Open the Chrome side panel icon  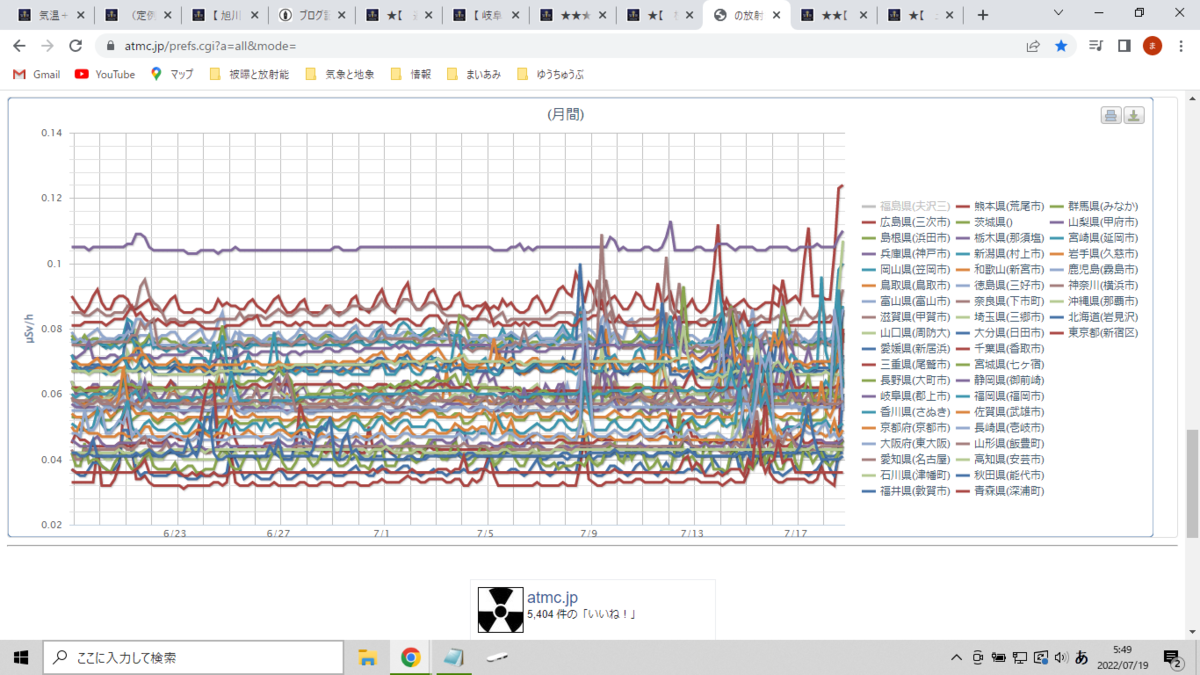coord(1124,46)
